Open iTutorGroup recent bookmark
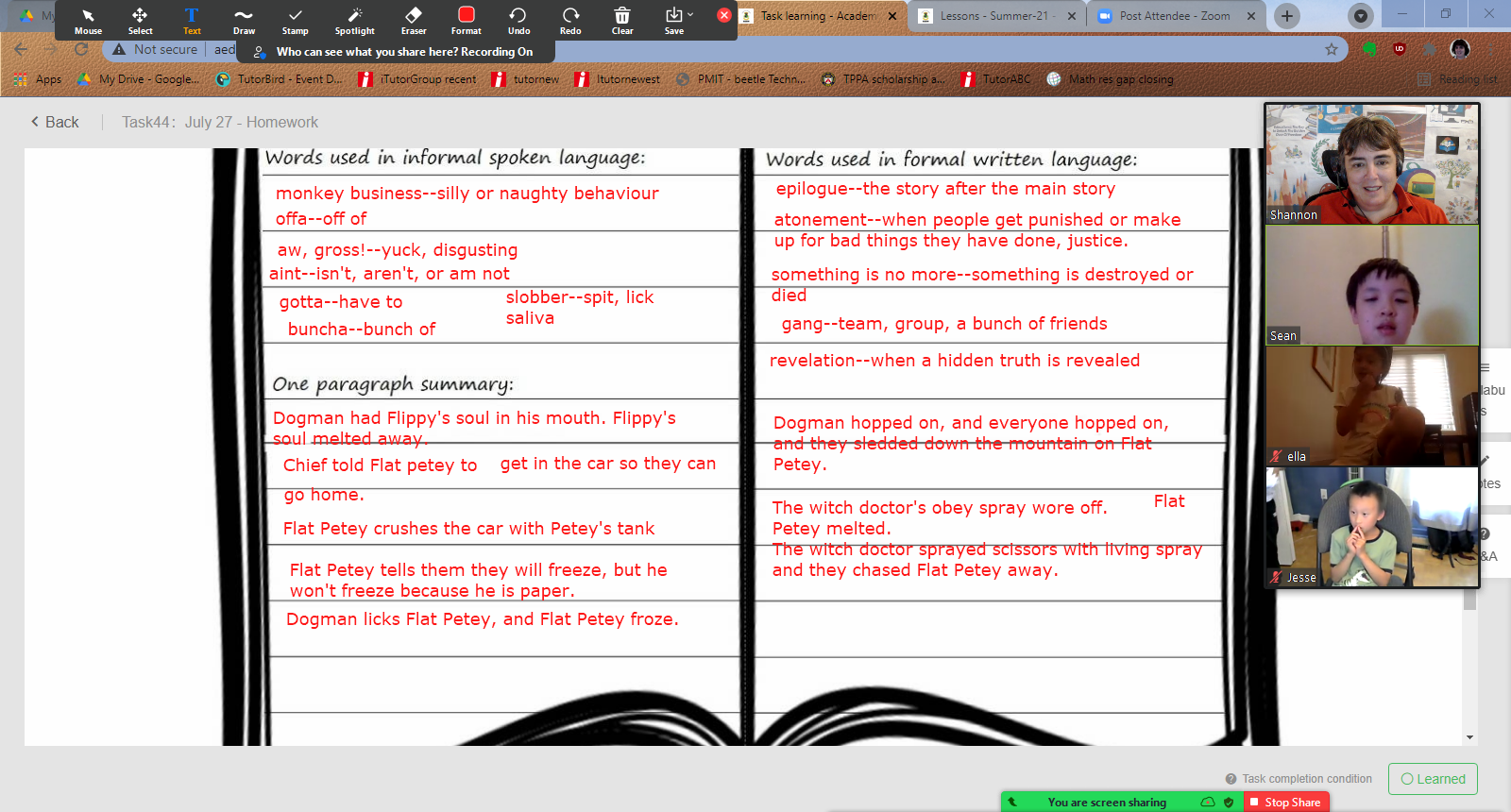 coord(418,79)
